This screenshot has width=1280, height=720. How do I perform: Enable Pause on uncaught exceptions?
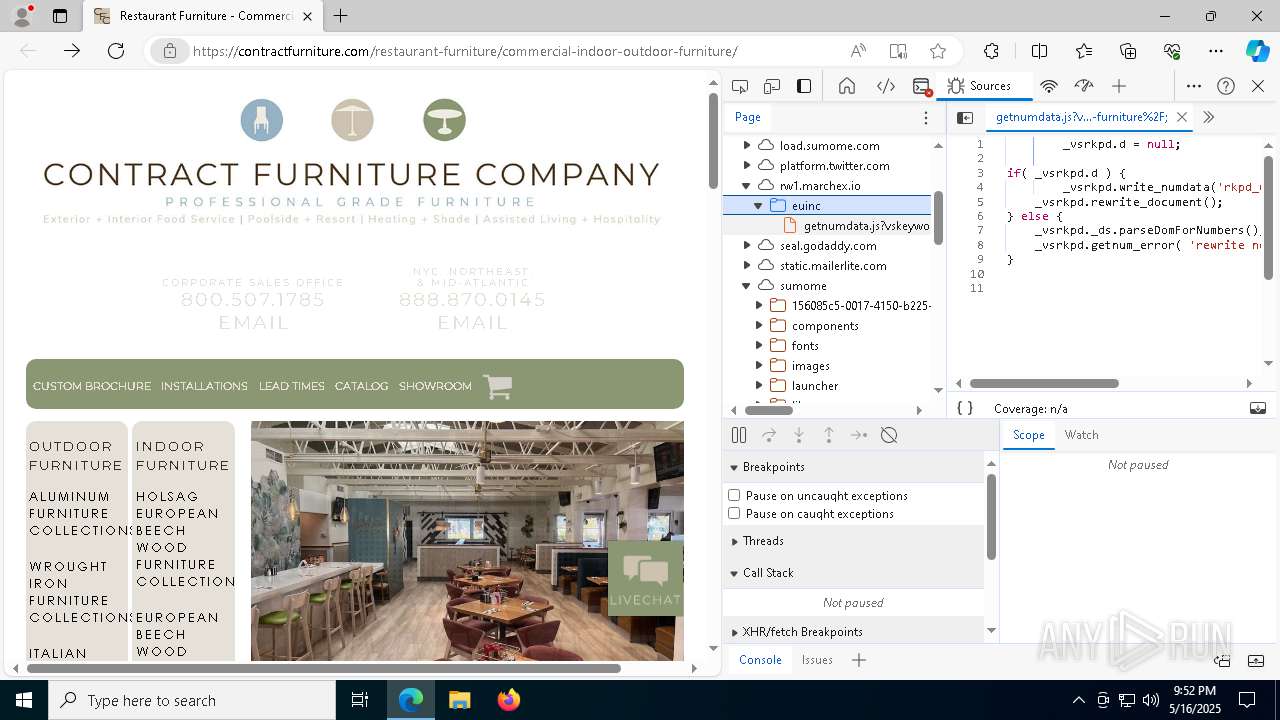pyautogui.click(x=734, y=495)
